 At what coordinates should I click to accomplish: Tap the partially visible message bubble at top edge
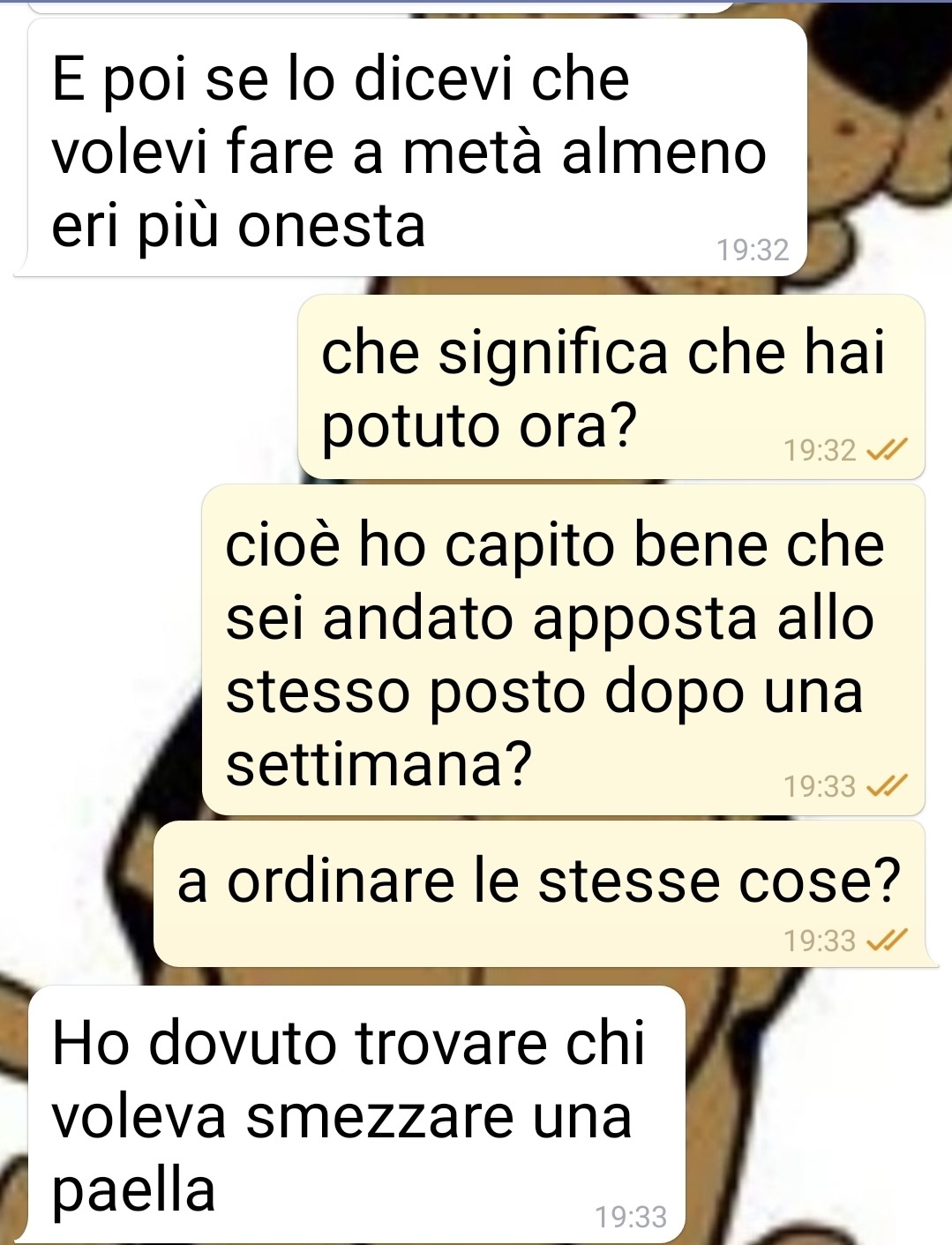click(381, 5)
